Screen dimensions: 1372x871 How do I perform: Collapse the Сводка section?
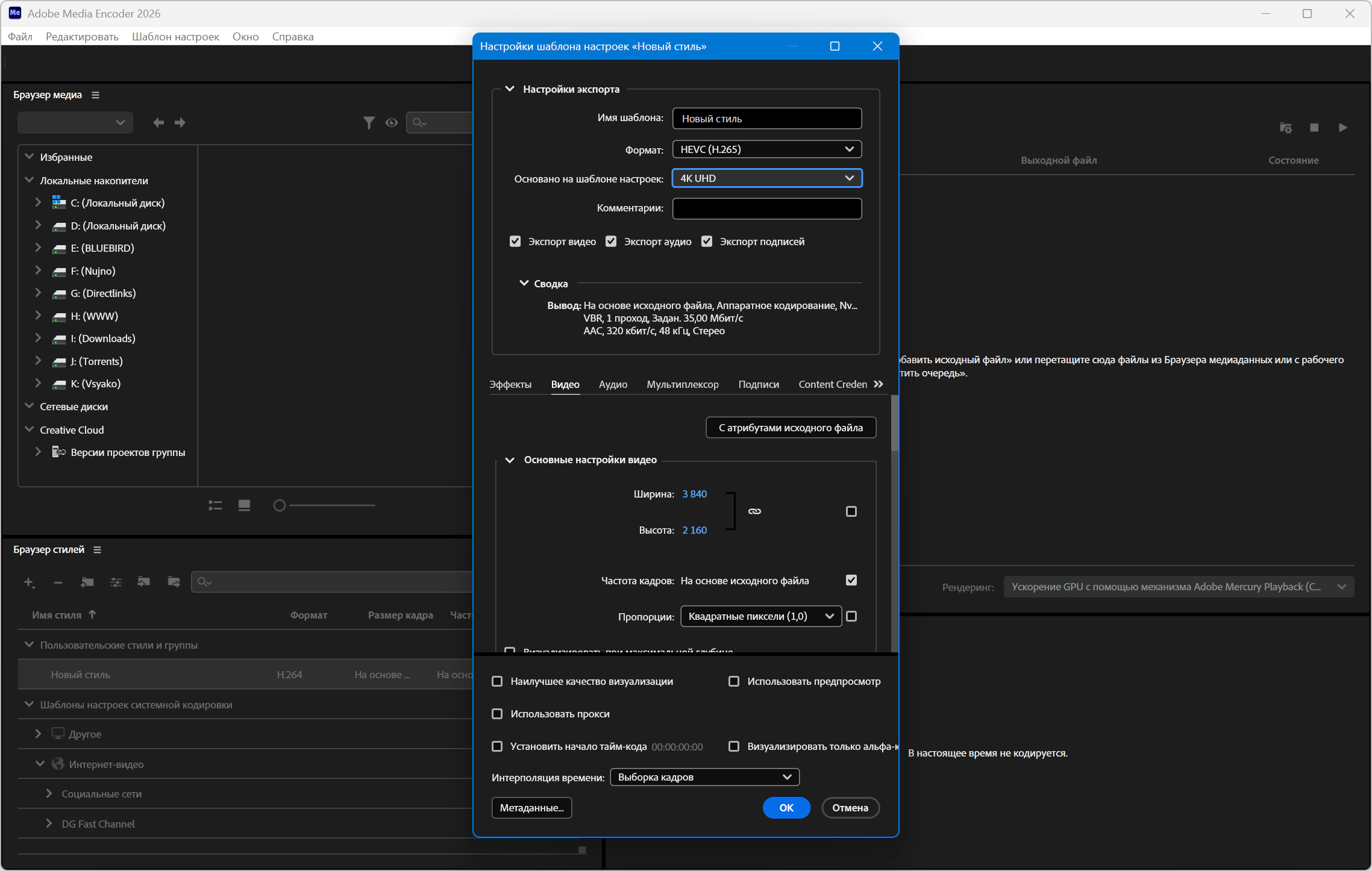524,283
